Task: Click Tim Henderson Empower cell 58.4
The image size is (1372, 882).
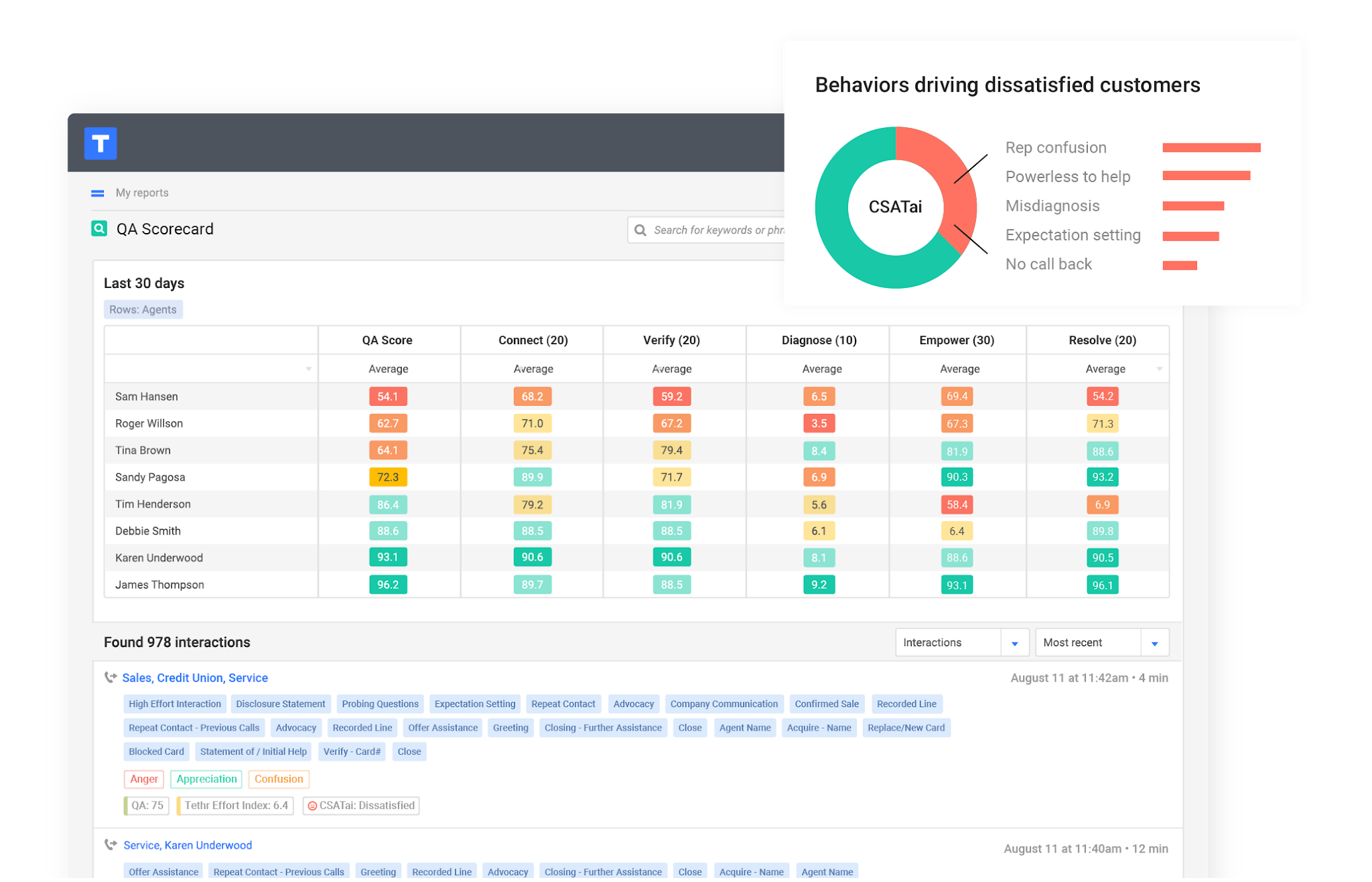Action: [x=957, y=505]
